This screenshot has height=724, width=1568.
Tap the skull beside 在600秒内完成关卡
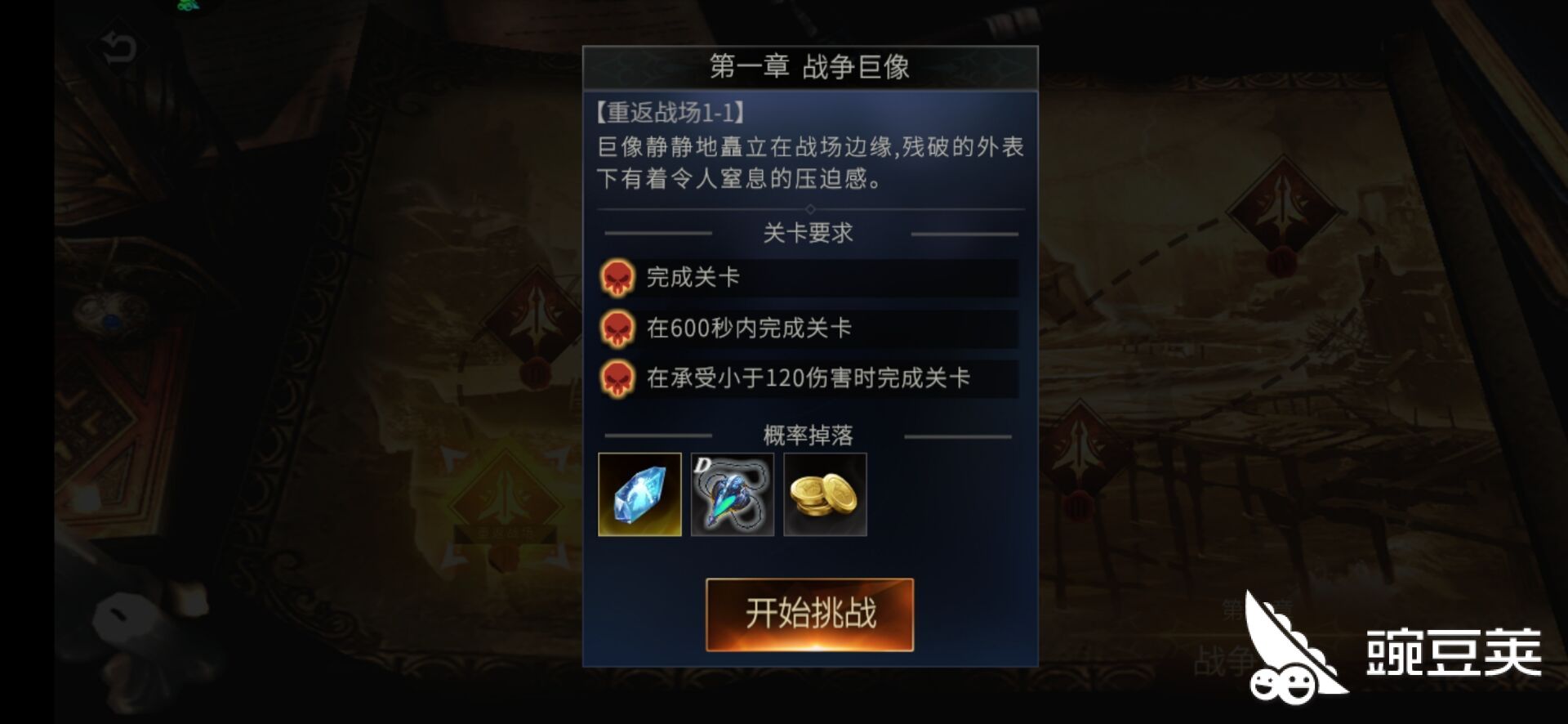coord(617,328)
